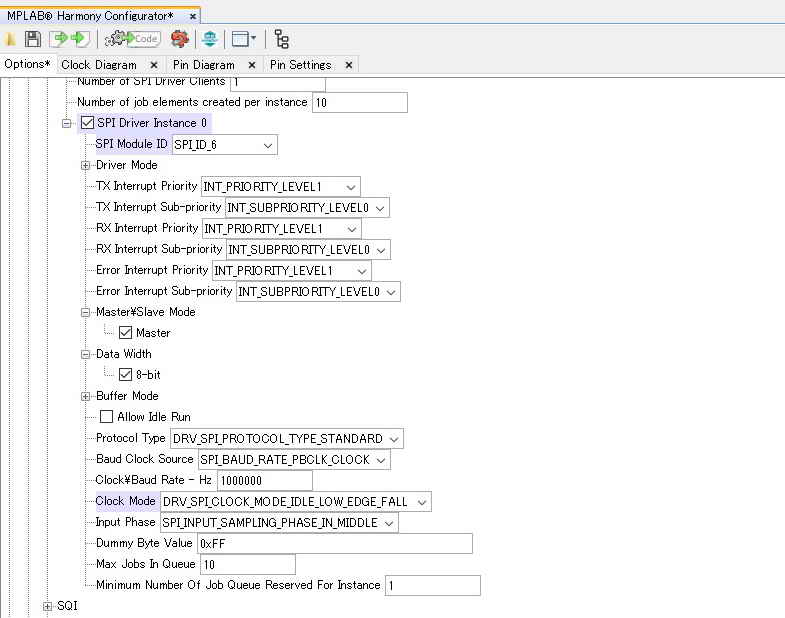Toggle the 8-bit data width checkbox
This screenshot has width=785, height=618.
pyautogui.click(x=125, y=375)
